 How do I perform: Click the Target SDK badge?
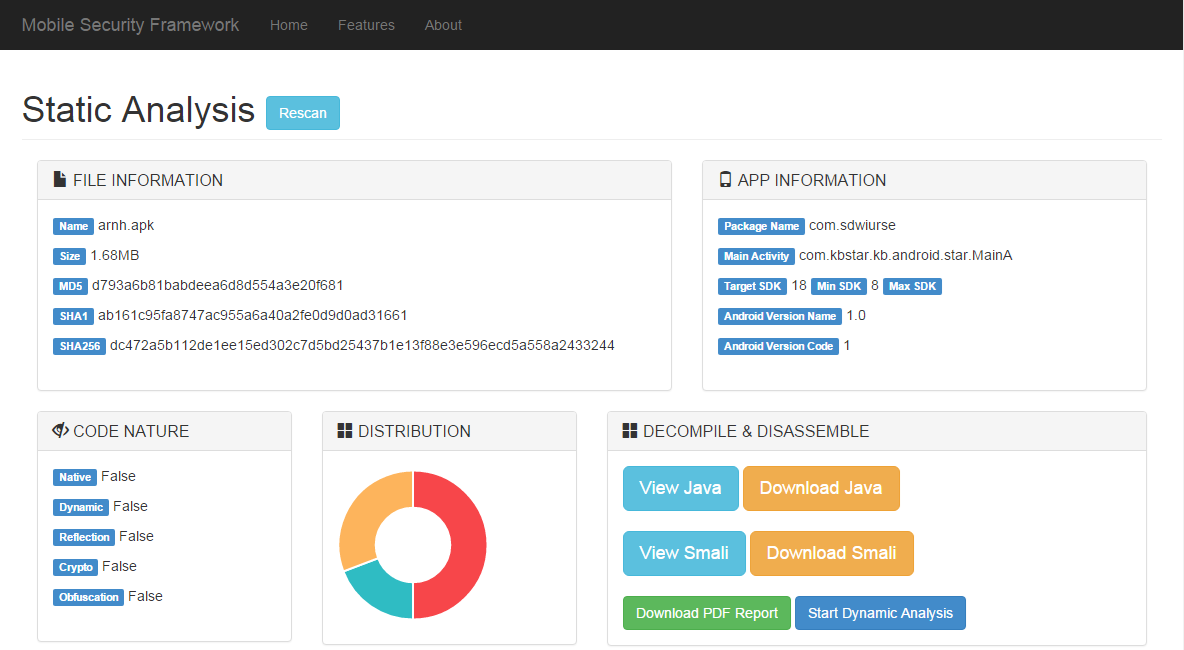[x=752, y=286]
